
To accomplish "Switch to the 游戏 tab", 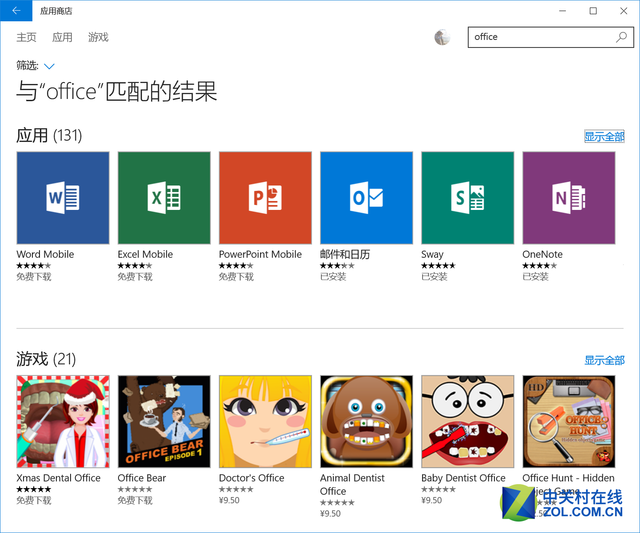I will 98,38.
